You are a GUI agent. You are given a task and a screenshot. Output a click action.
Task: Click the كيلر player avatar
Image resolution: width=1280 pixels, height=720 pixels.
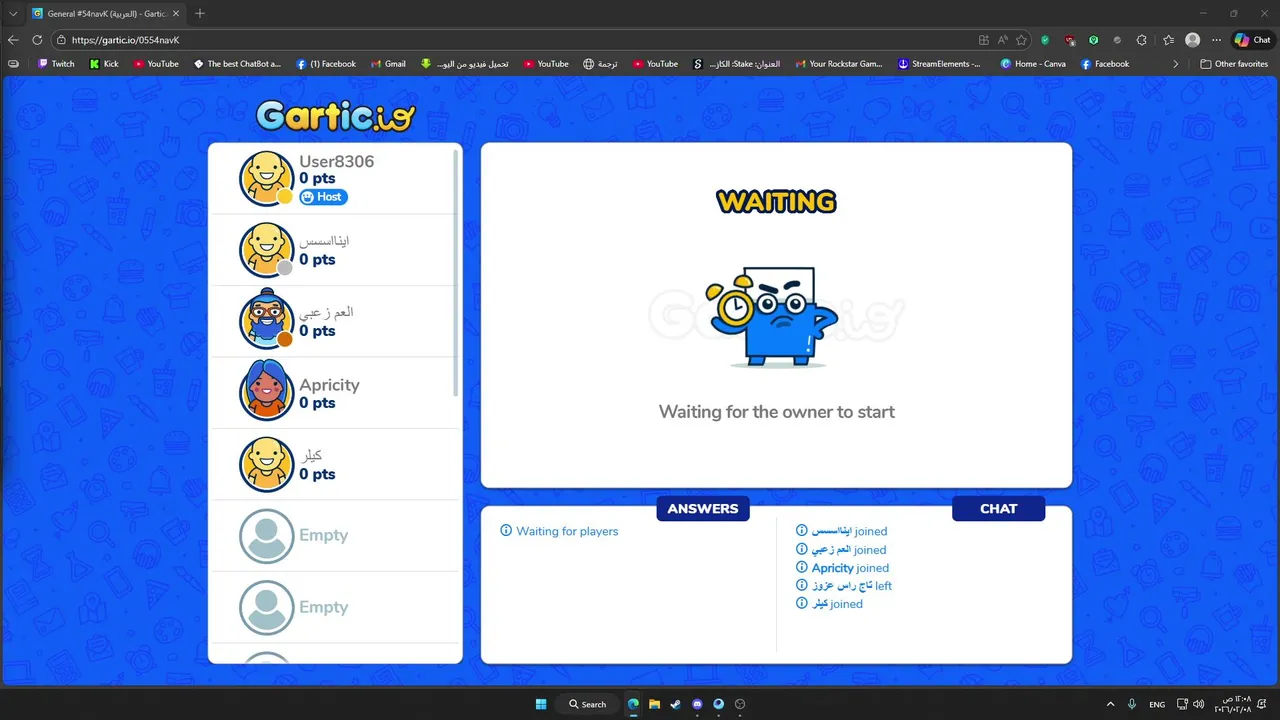pyautogui.click(x=266, y=464)
